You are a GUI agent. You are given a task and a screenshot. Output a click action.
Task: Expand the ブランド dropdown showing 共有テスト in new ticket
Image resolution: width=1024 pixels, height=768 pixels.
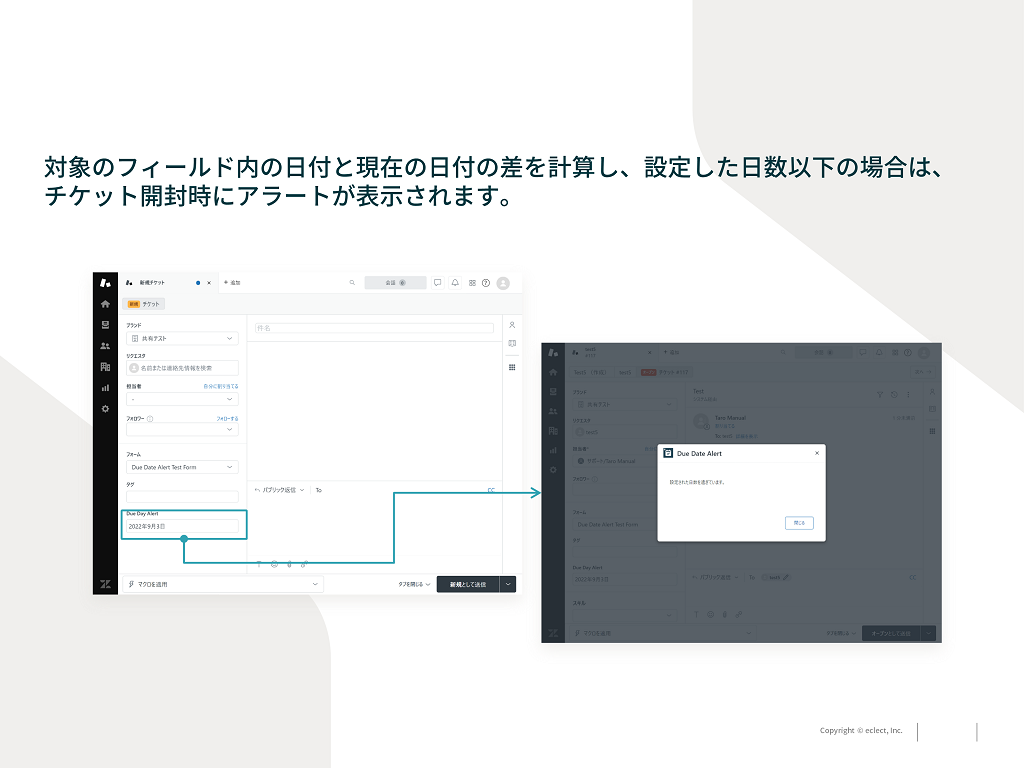(182, 339)
